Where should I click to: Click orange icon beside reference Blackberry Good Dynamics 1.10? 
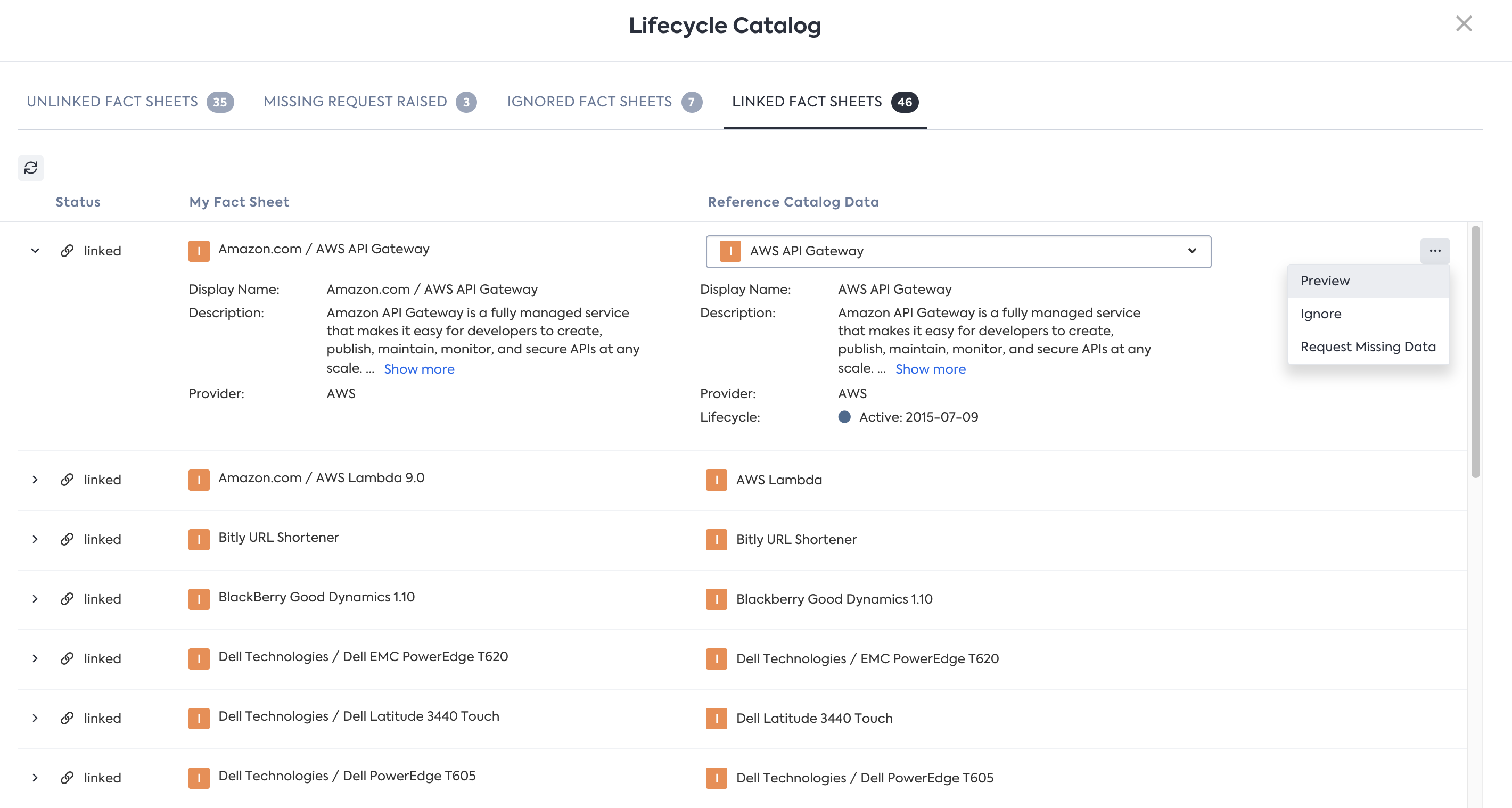pyautogui.click(x=716, y=599)
